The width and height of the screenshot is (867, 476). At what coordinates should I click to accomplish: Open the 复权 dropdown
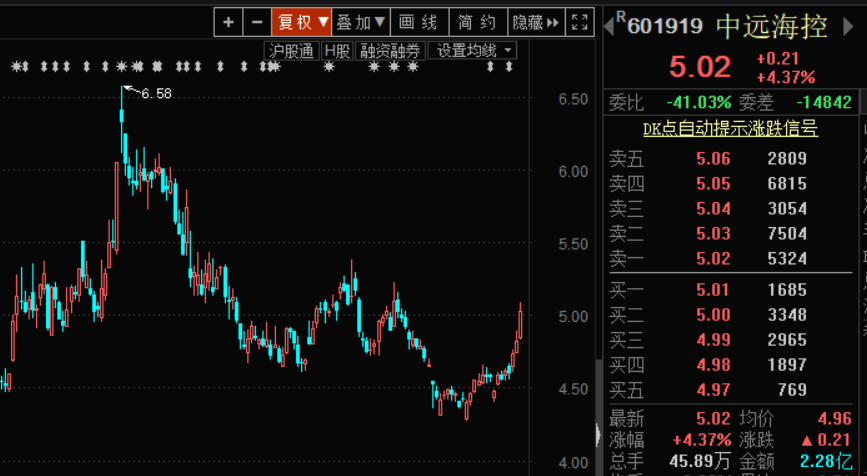pos(302,22)
